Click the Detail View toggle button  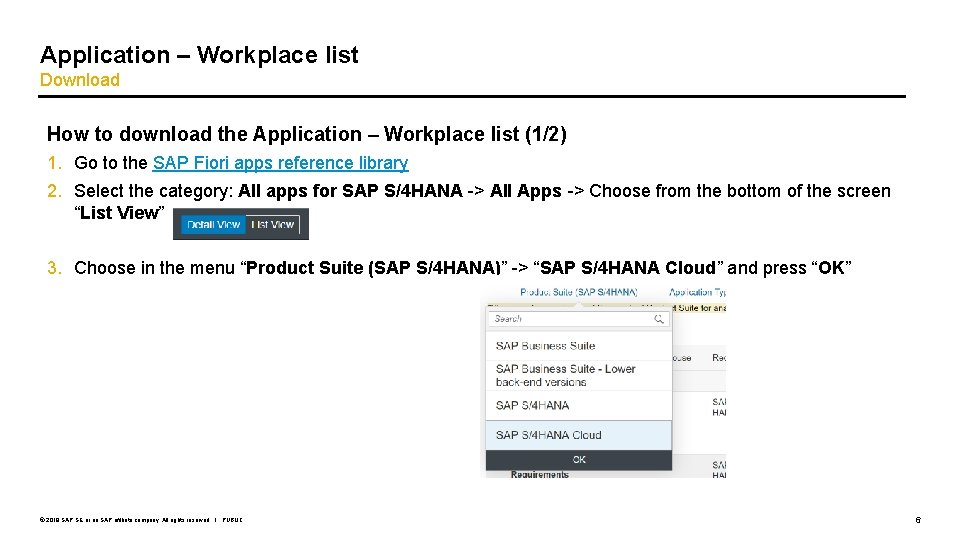point(213,225)
